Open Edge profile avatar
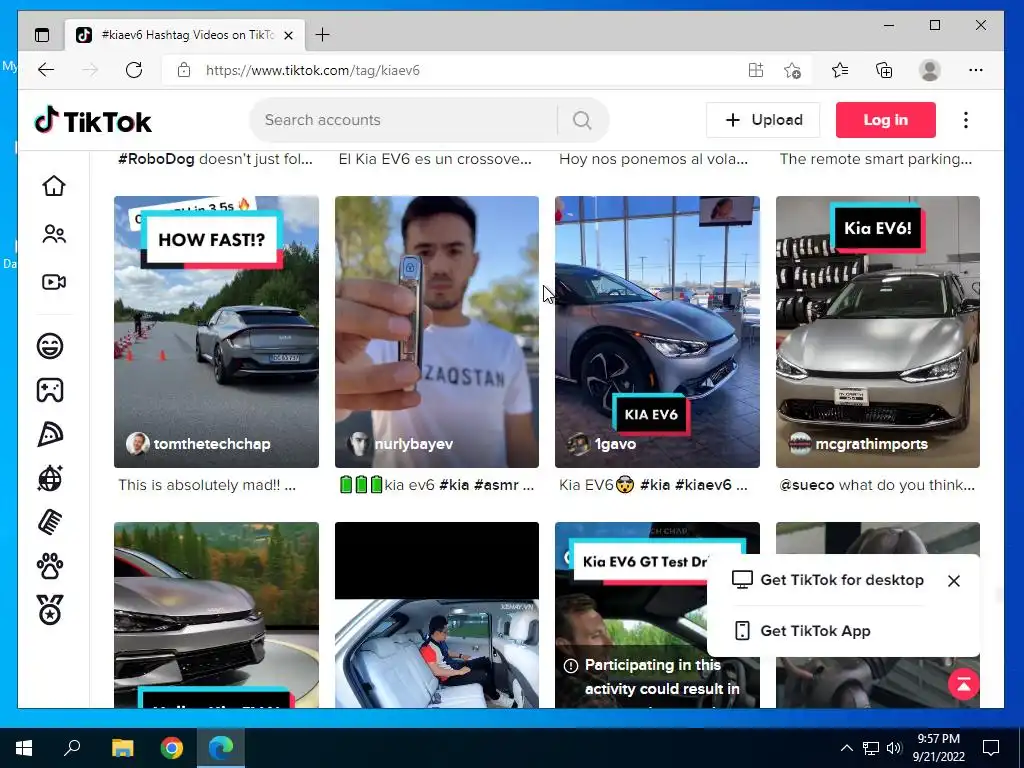Viewport: 1024px width, 768px height. (929, 70)
